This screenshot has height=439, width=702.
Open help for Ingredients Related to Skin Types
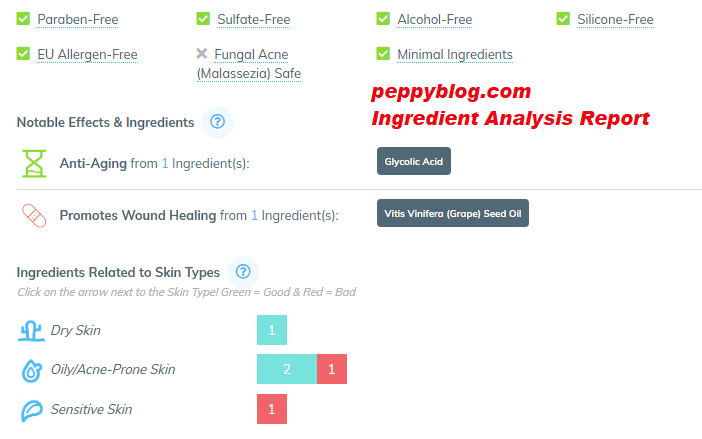[243, 272]
